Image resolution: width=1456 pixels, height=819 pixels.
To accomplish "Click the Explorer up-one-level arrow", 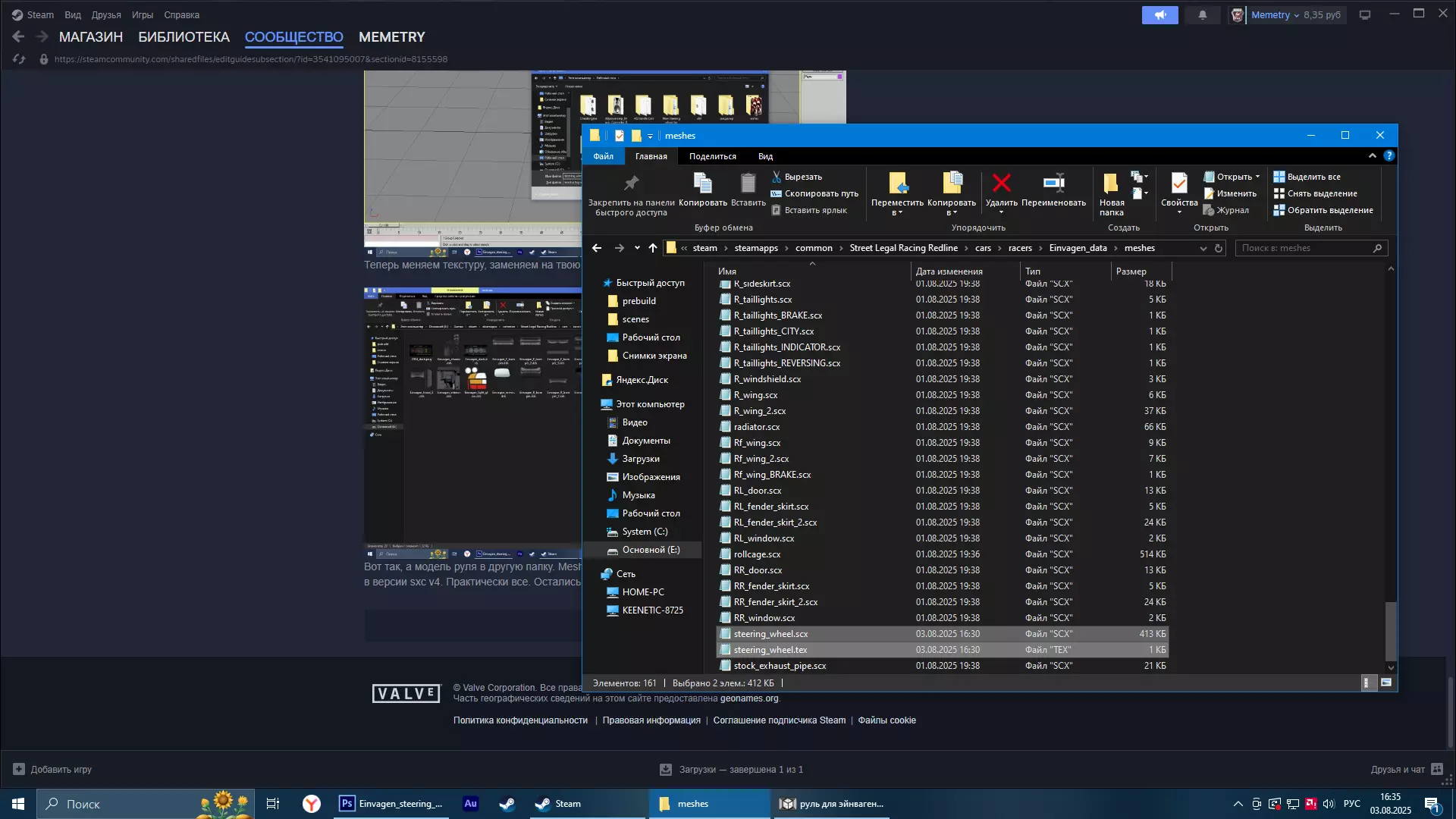I will click(x=652, y=248).
